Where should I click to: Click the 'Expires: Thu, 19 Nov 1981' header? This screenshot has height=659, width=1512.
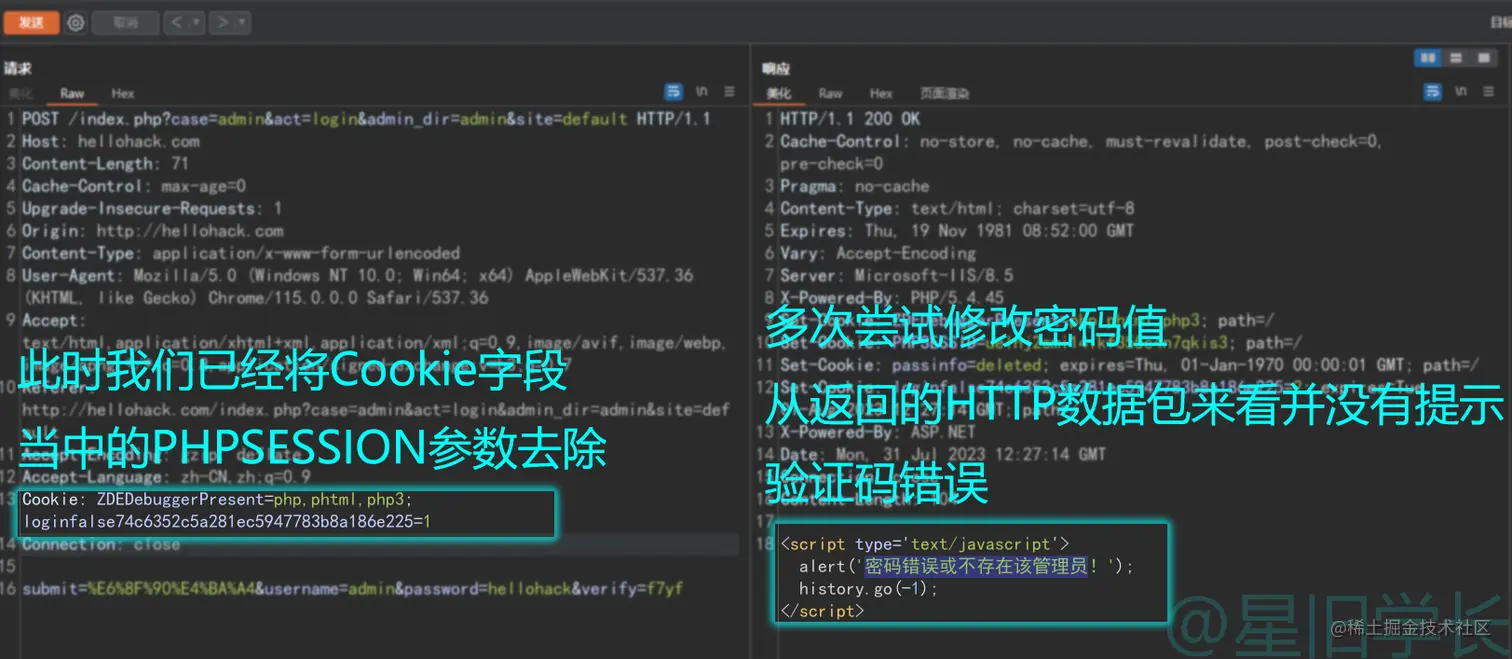click(957, 231)
